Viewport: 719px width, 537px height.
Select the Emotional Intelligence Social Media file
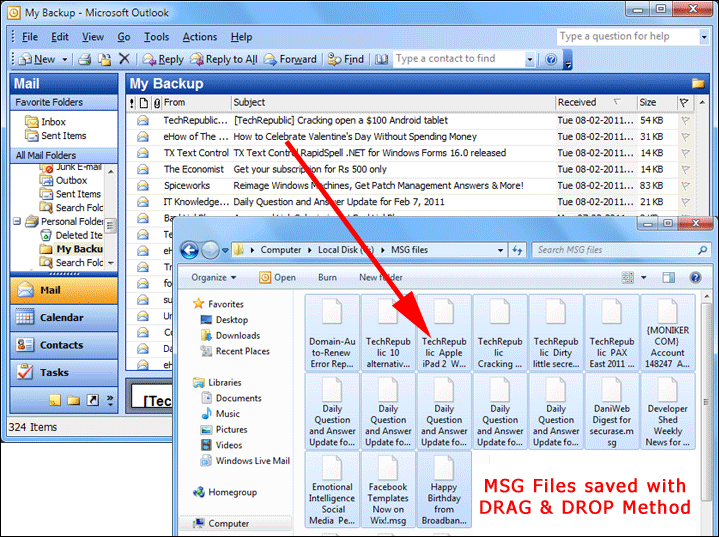coord(332,489)
